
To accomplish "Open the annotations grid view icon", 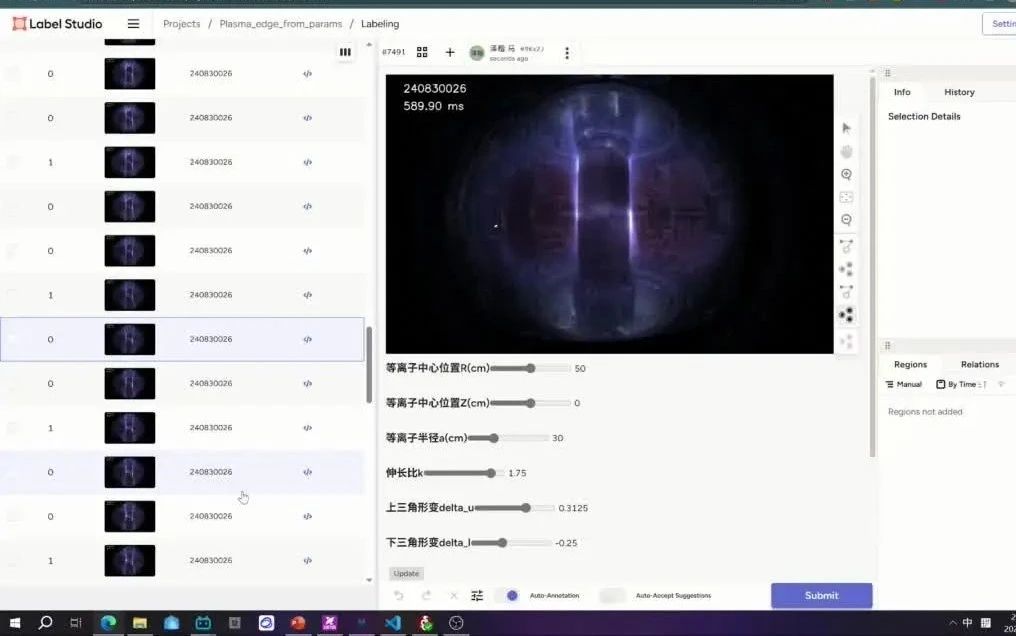I will [422, 52].
